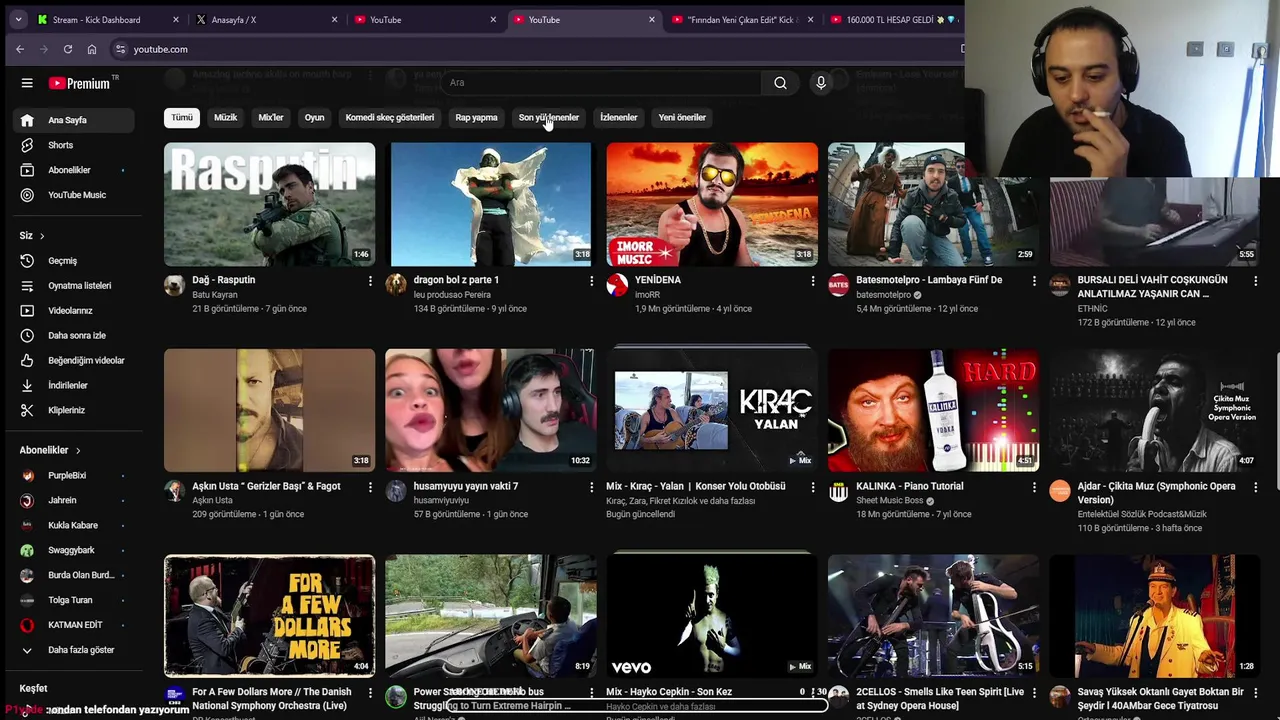1280x720 pixels.
Task: Open Daha sonra izle list
Action: point(75,336)
